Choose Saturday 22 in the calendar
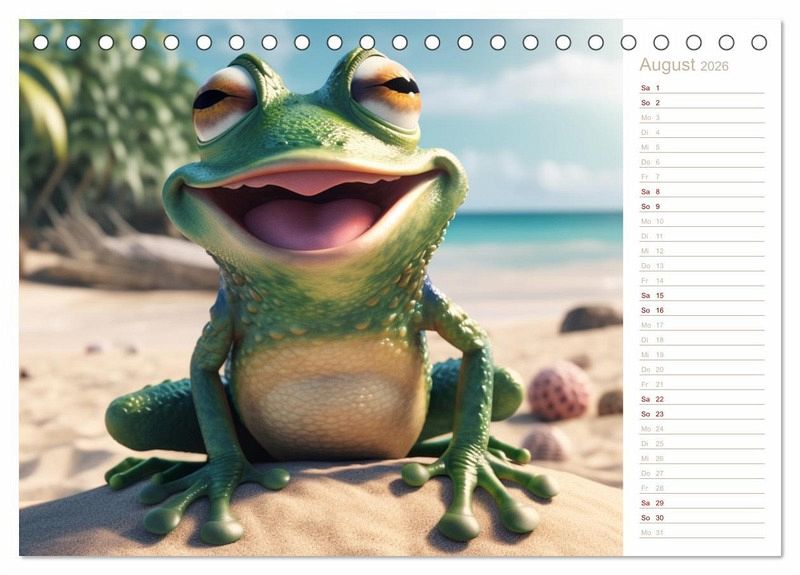 pos(701,399)
